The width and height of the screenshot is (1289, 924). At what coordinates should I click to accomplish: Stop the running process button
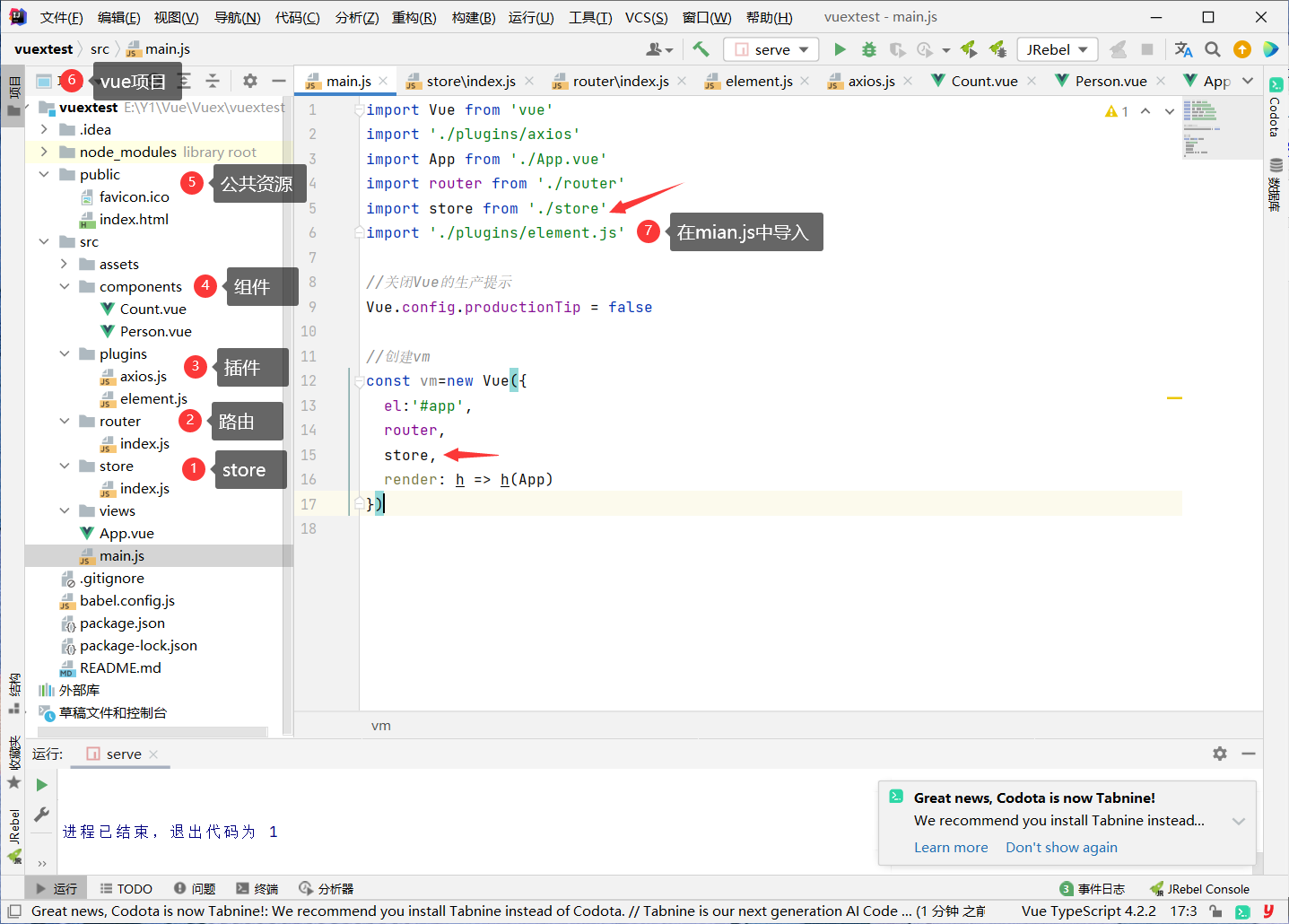click(x=1147, y=49)
